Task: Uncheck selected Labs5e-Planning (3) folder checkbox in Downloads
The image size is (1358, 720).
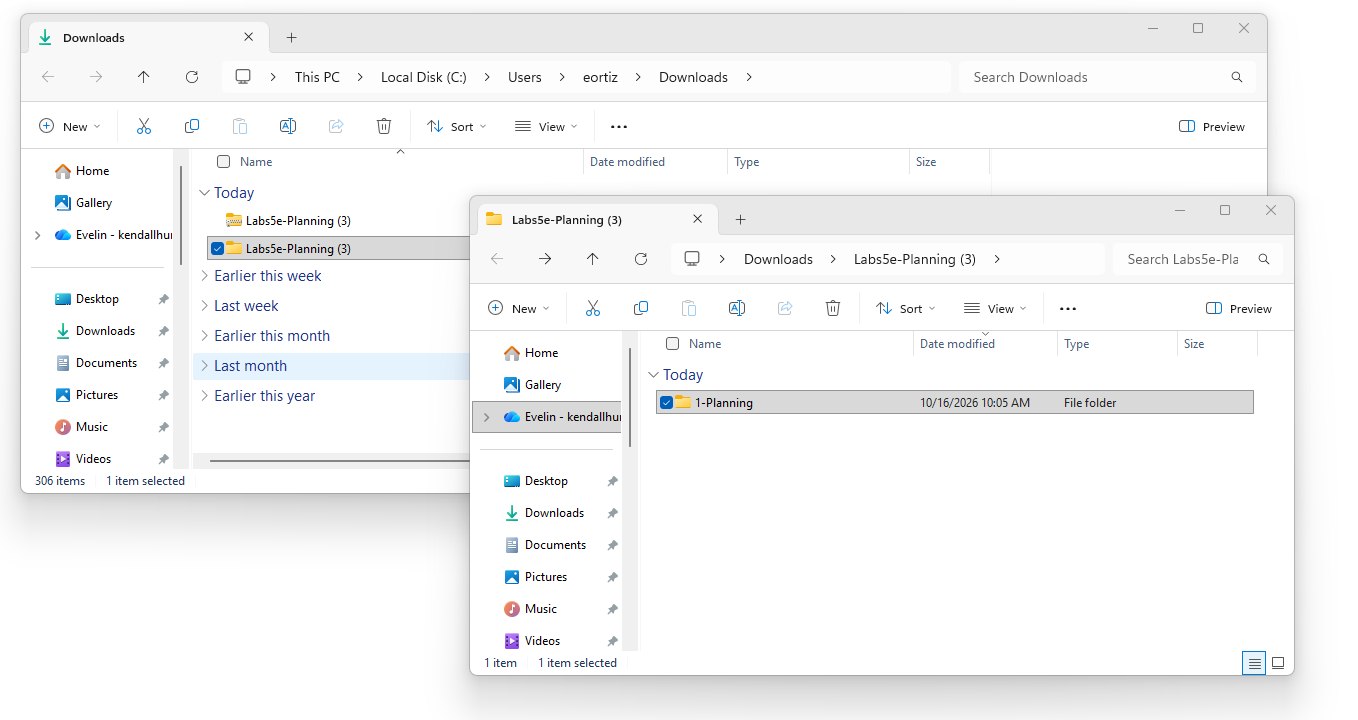Action: coord(217,249)
